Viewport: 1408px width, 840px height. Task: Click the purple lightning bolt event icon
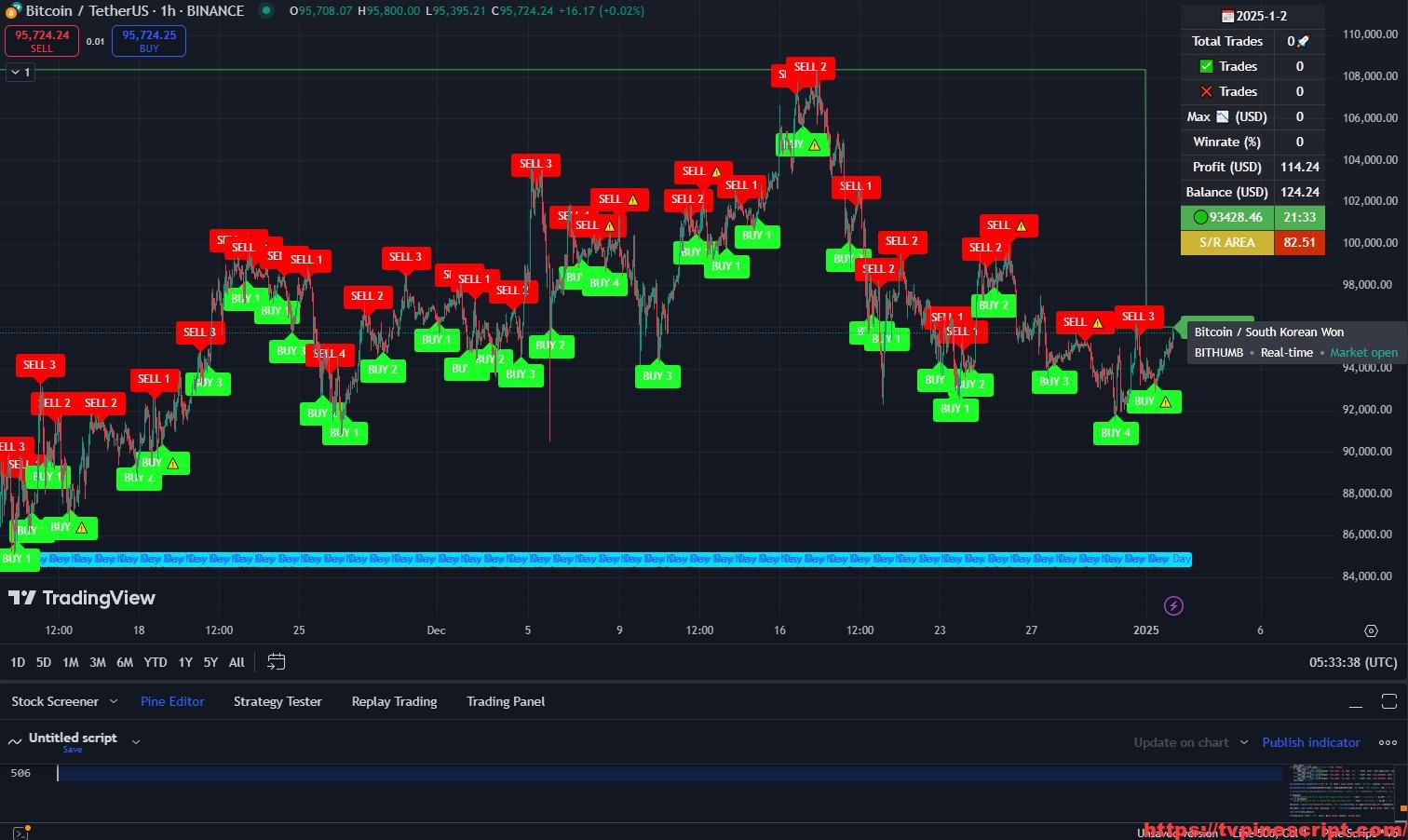pos(1173,606)
